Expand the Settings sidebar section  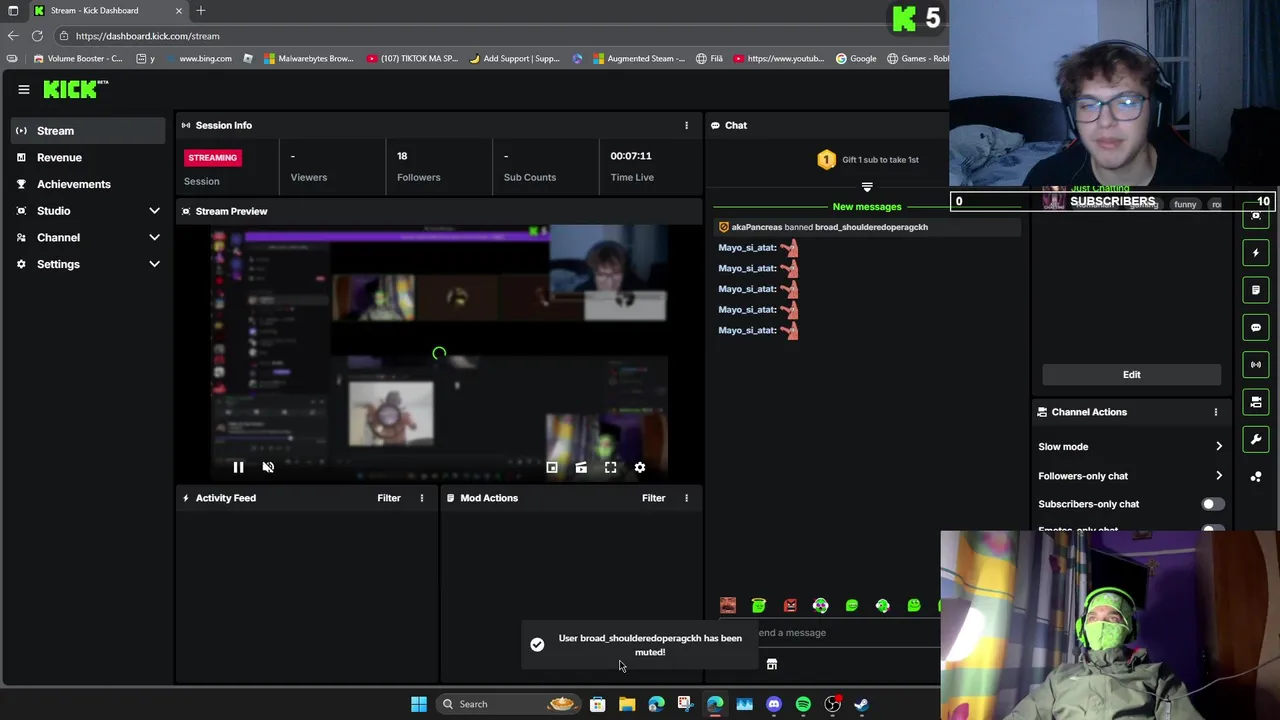pos(154,264)
